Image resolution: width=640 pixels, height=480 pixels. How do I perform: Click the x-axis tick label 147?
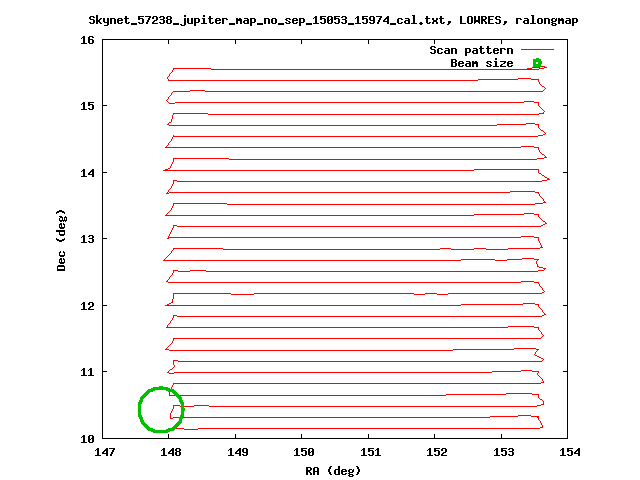pyautogui.click(x=104, y=452)
